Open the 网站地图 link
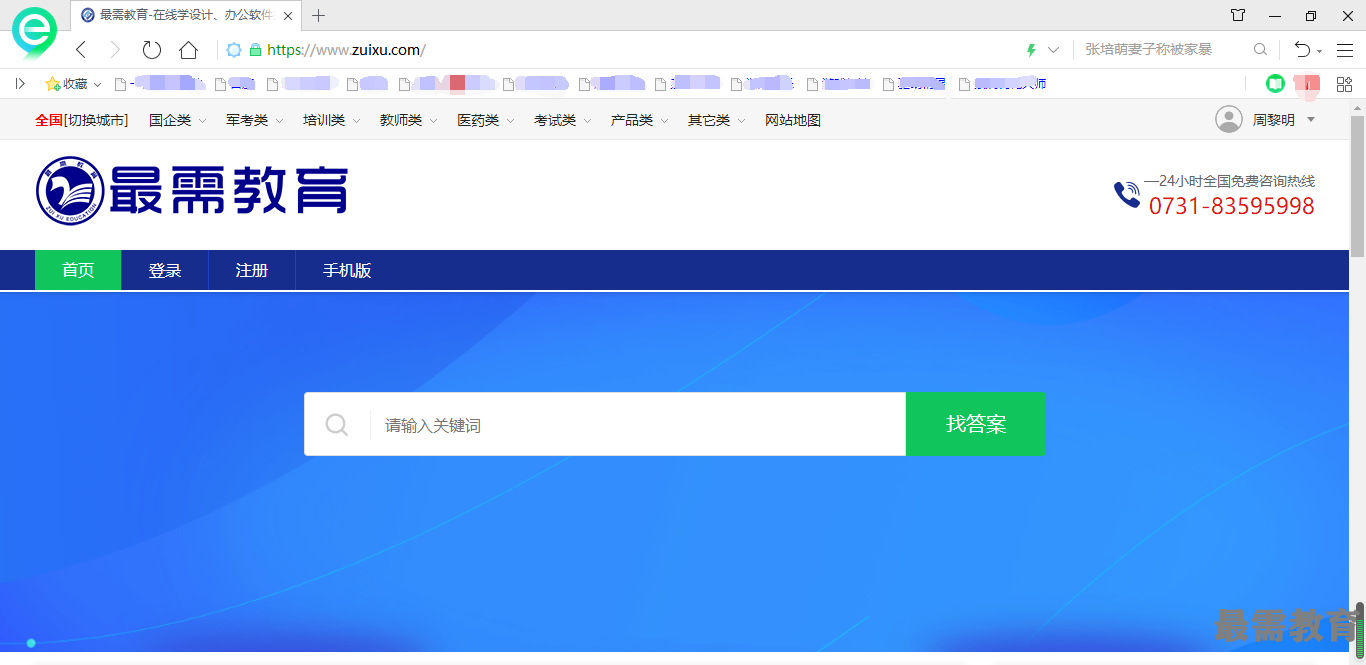Screen dimensions: 1366x665 pos(793,120)
